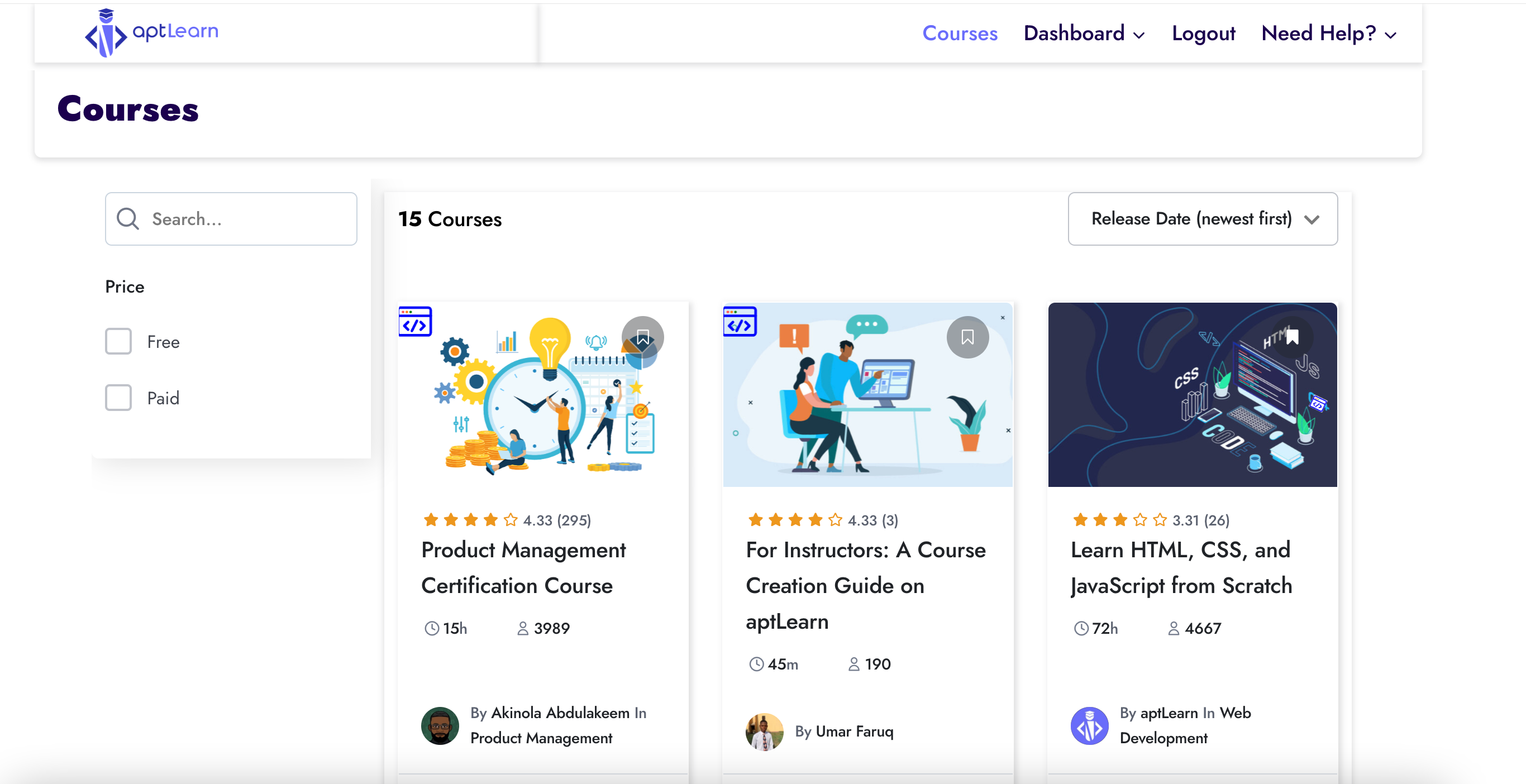Click the '15 Courses' count text

click(x=450, y=219)
